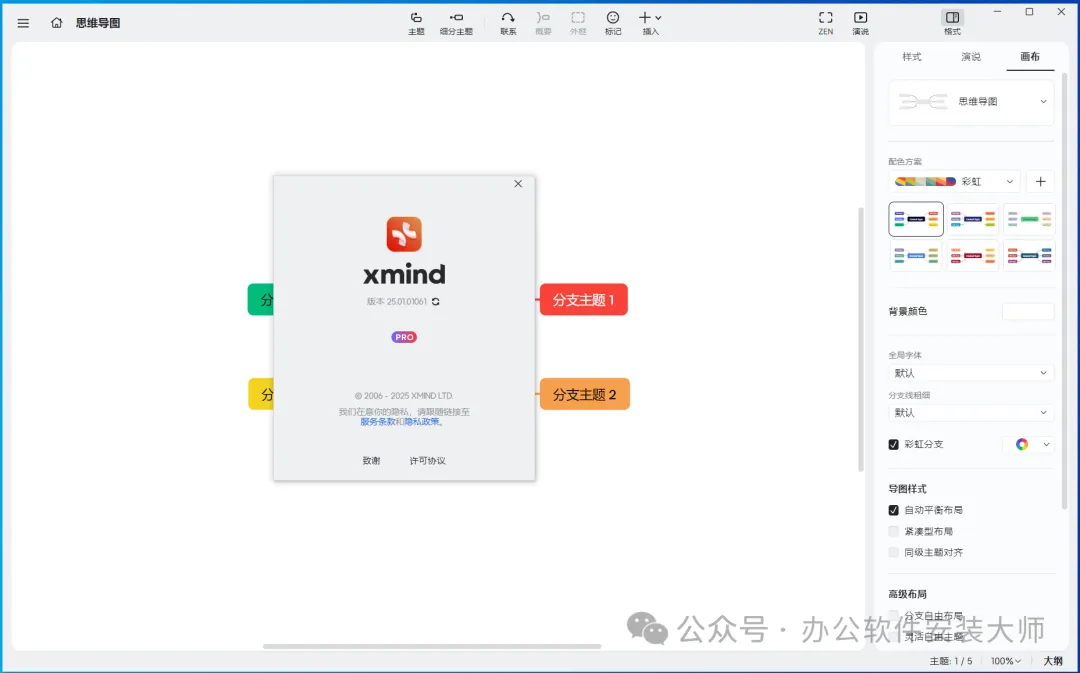1080x673 pixels.
Task: Open the 标记 marker smiley tool
Action: [x=613, y=23]
